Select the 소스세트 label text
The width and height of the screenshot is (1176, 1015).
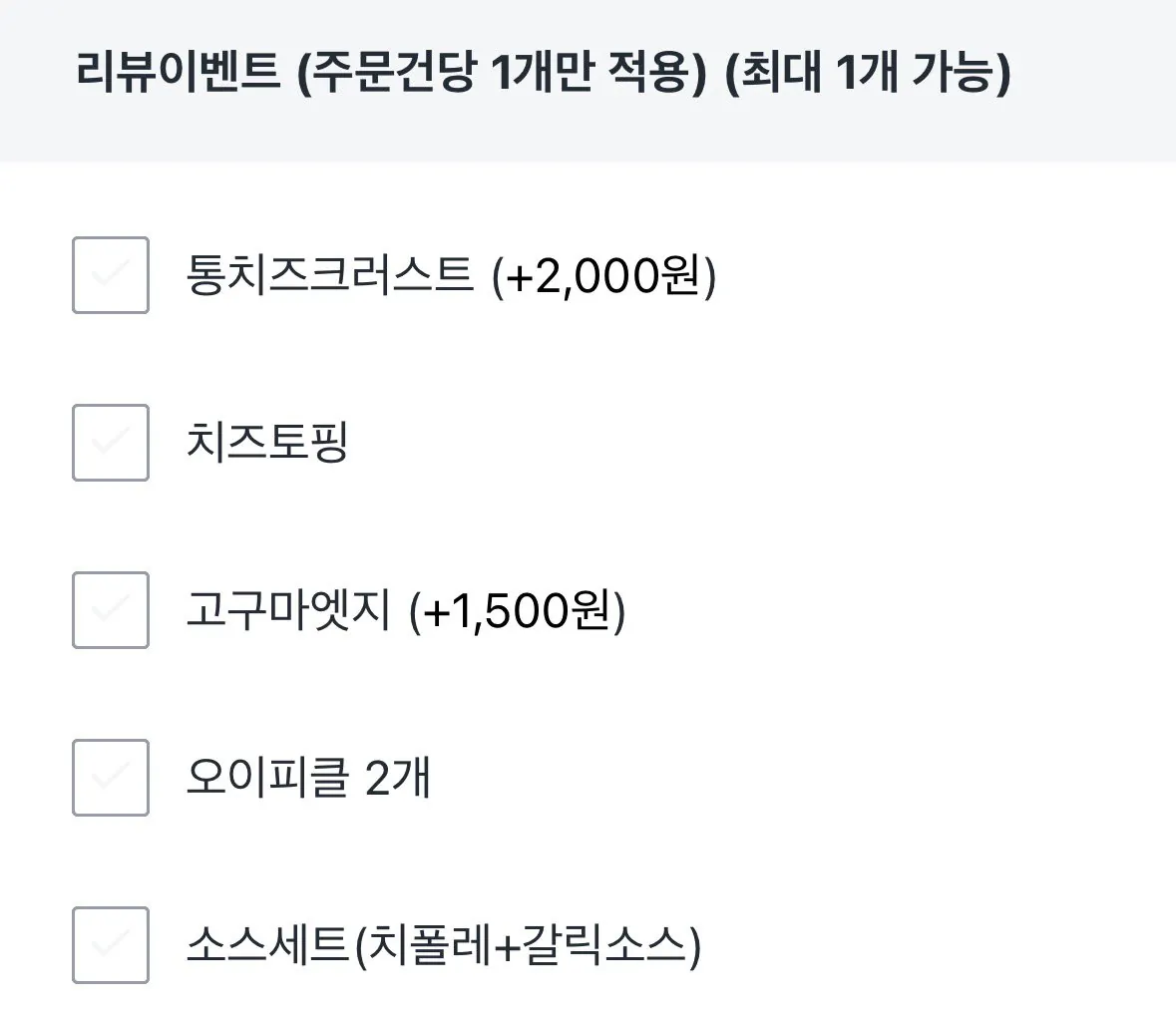point(266,945)
